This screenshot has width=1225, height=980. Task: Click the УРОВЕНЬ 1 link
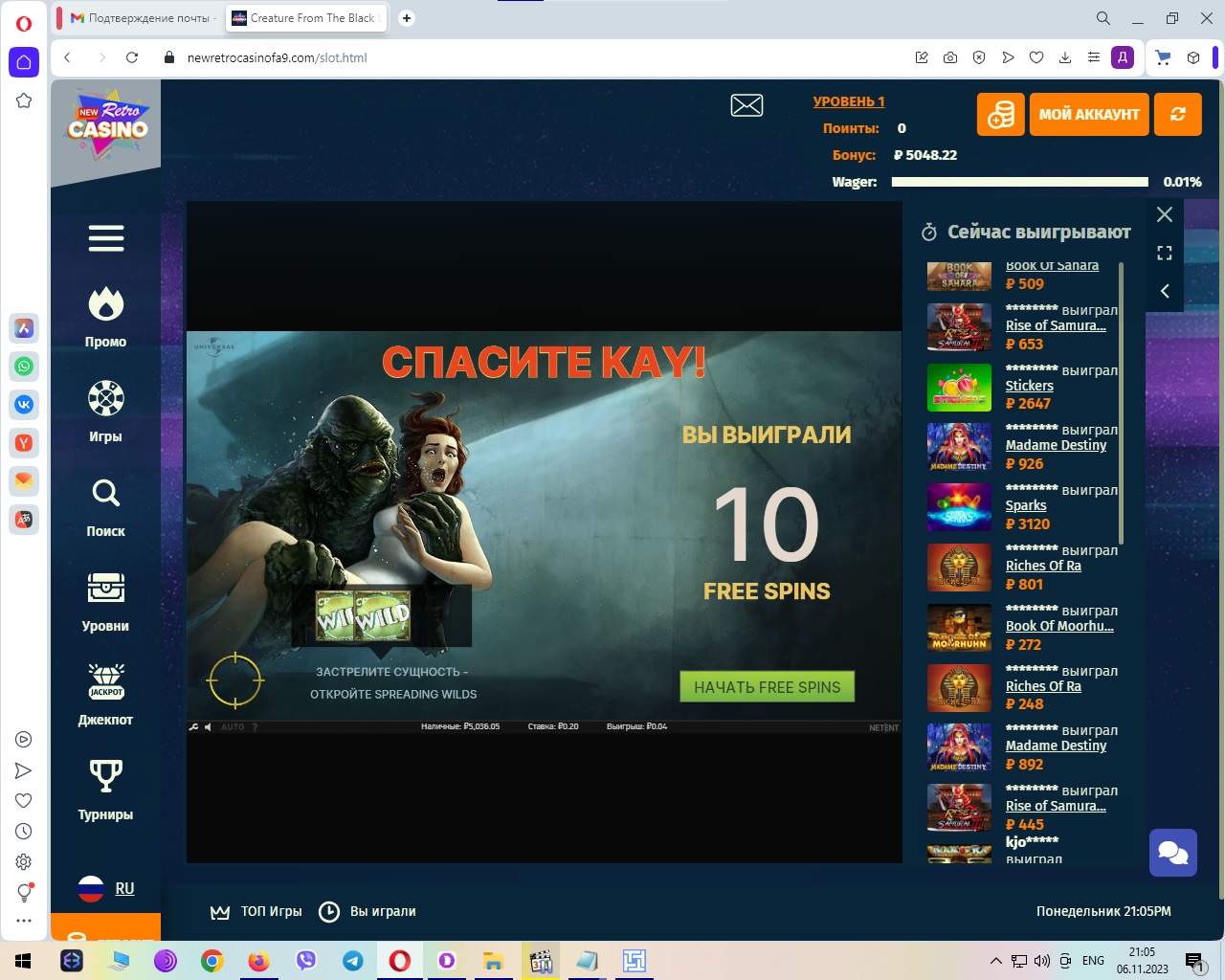[849, 101]
